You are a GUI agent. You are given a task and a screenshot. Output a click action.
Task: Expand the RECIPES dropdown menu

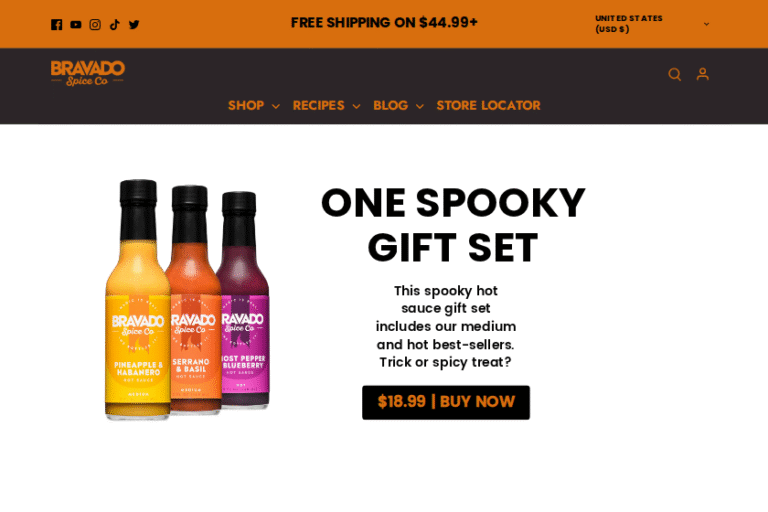(326, 105)
